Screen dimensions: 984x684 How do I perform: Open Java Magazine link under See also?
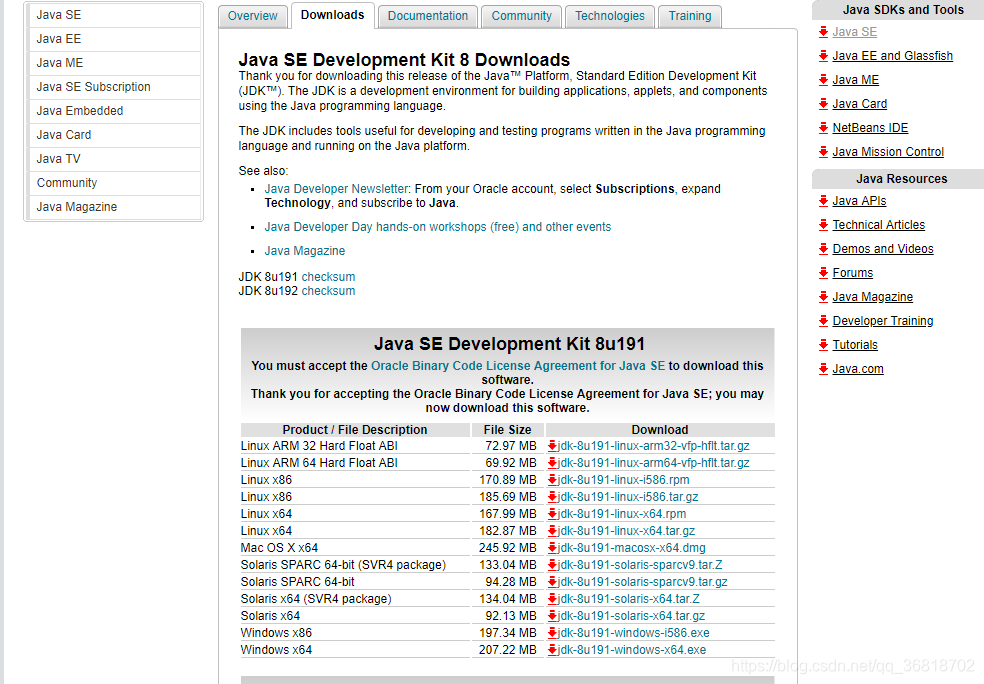coord(304,251)
